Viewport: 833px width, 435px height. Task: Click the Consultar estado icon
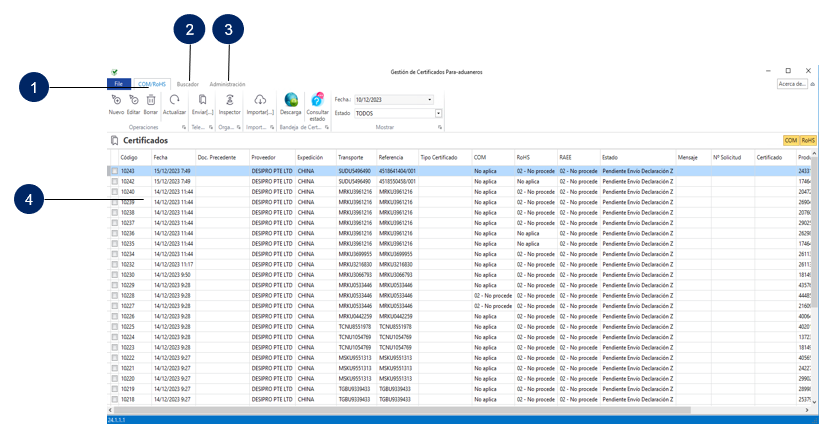tap(318, 100)
